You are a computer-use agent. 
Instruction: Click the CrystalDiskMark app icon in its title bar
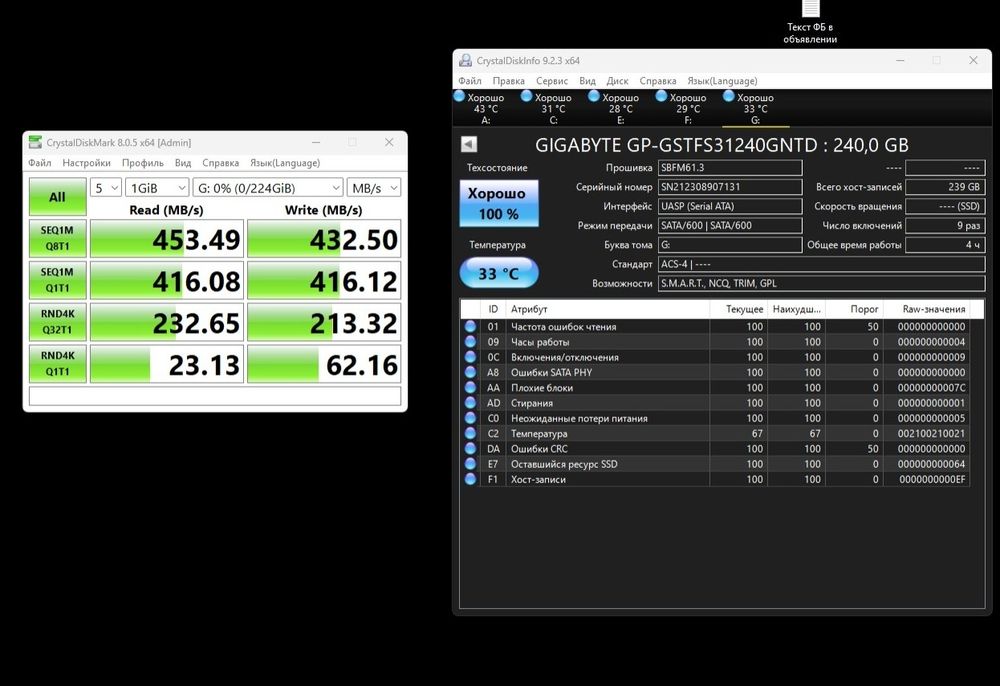click(x=36, y=142)
